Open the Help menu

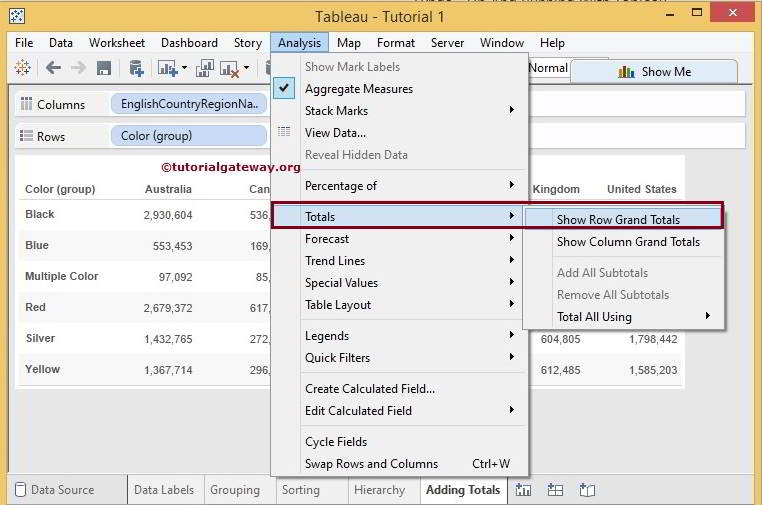552,43
